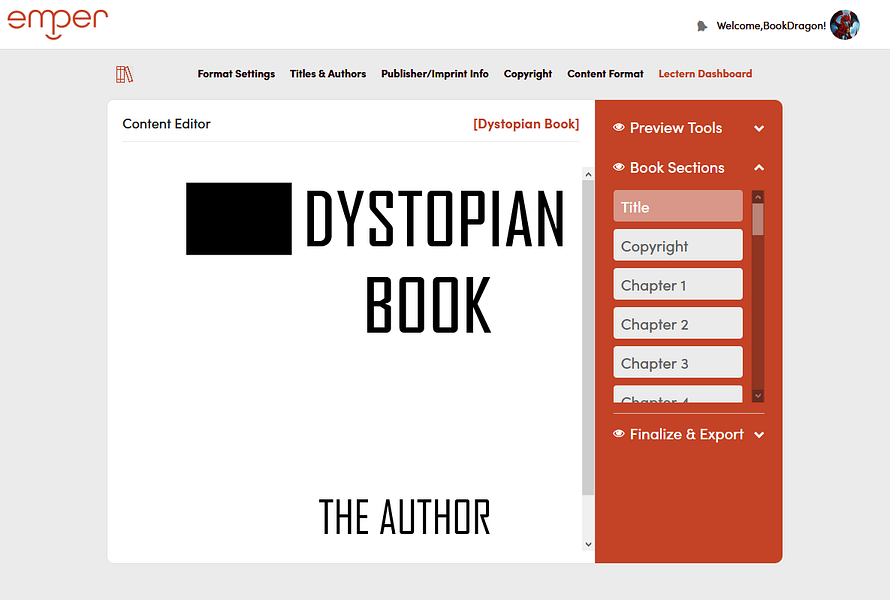Image resolution: width=890 pixels, height=600 pixels.
Task: Go to Titles & Authors
Action: 328,74
